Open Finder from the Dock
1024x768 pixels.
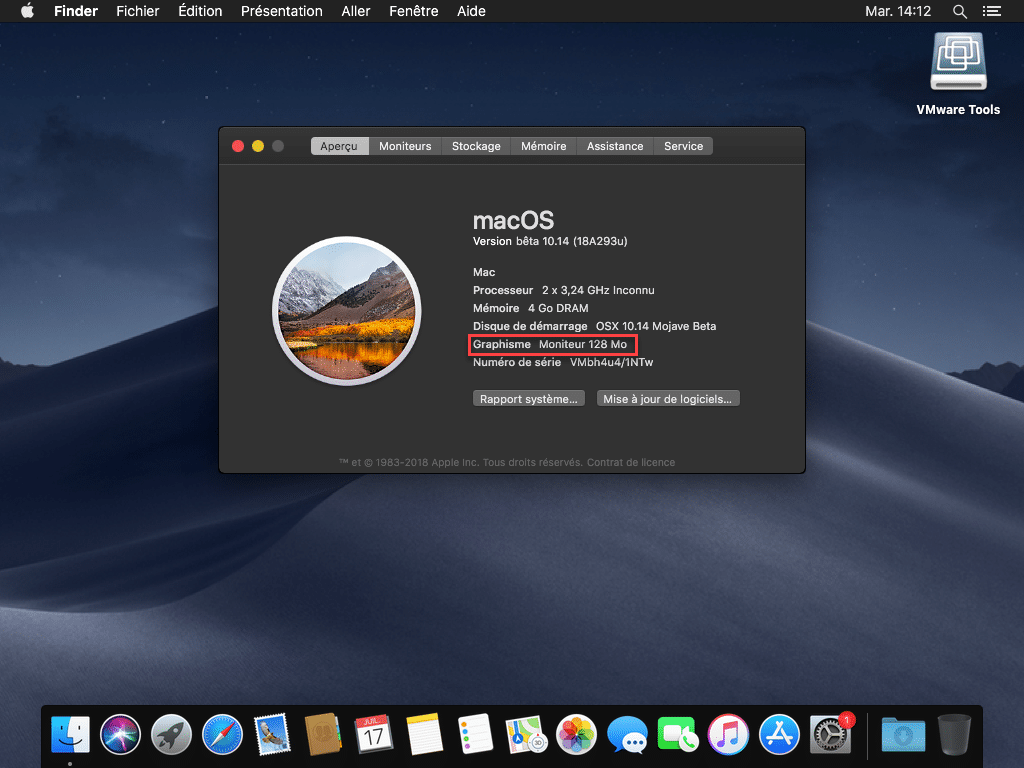coord(70,734)
